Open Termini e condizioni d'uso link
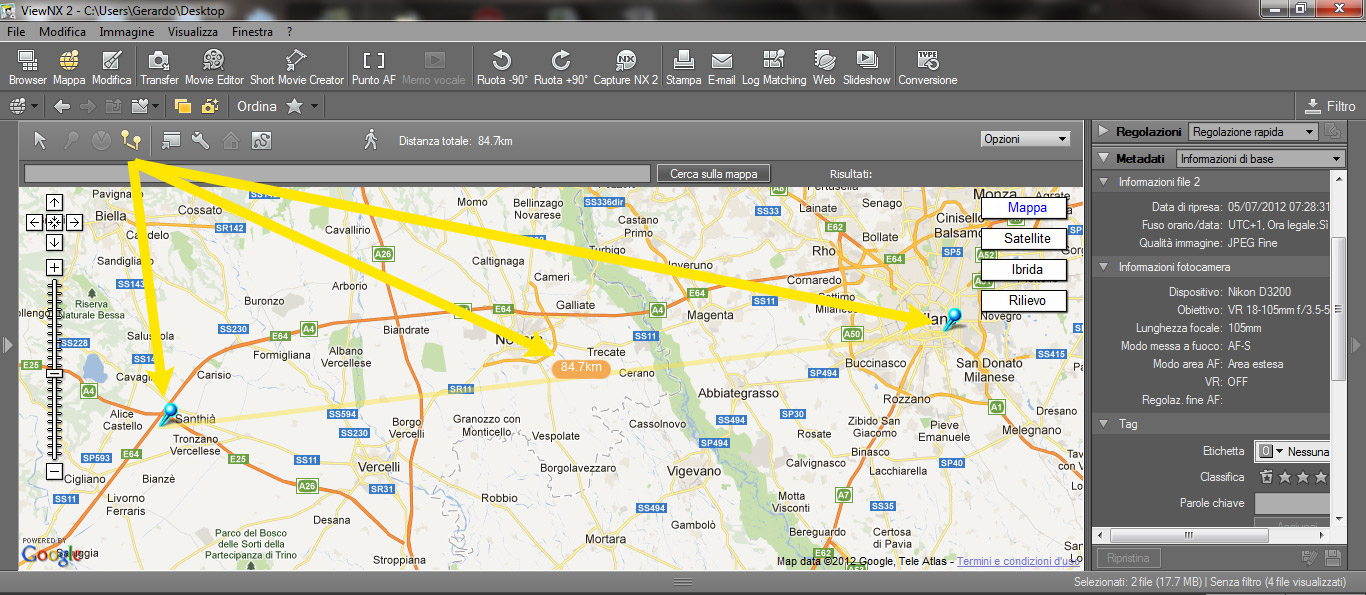 point(1019,562)
